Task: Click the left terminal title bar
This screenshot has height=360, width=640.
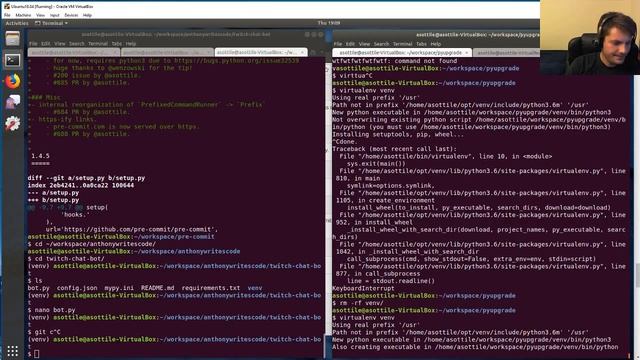Action: [176, 35]
